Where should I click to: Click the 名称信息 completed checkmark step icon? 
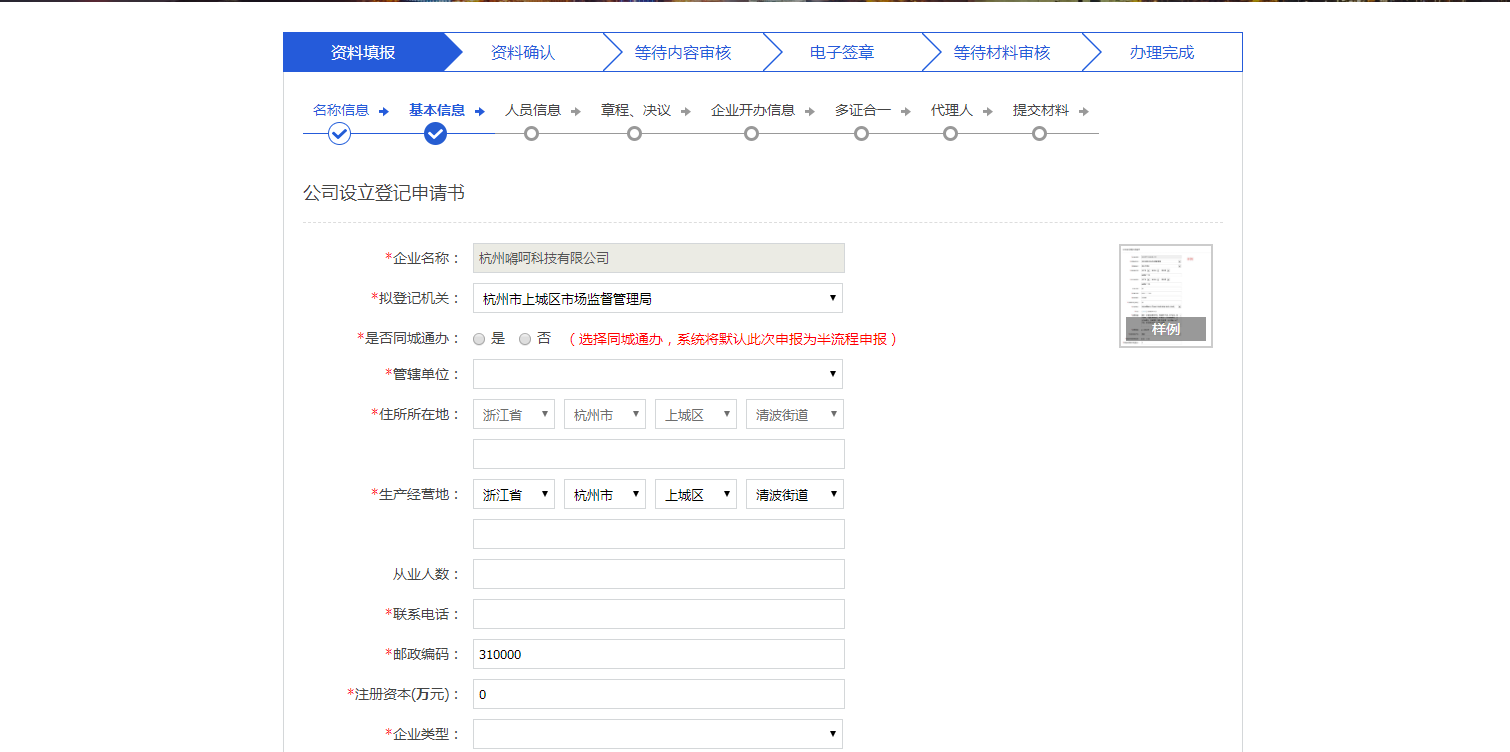339,134
